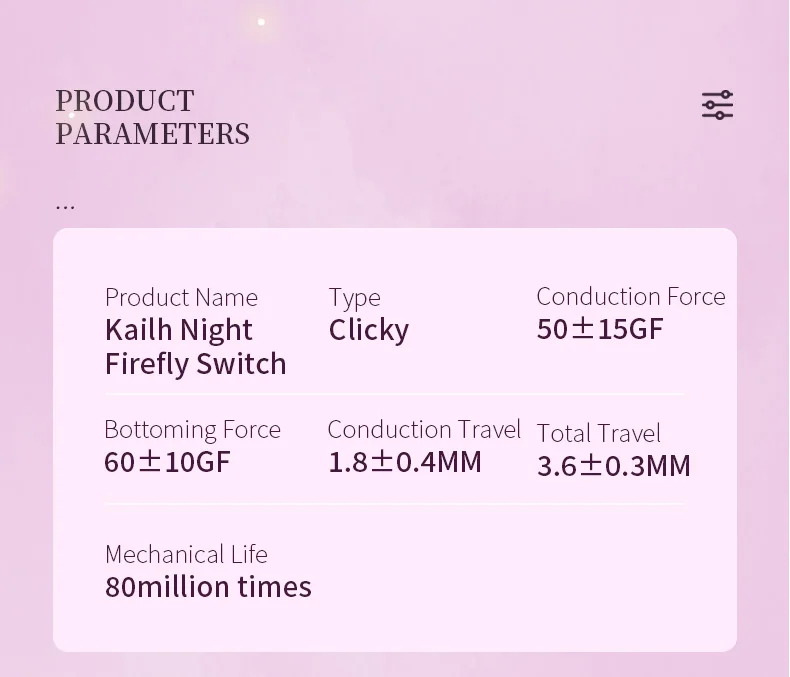This screenshot has height=677, width=790.
Task: Select the 1.8±0.4MM value
Action: 405,462
